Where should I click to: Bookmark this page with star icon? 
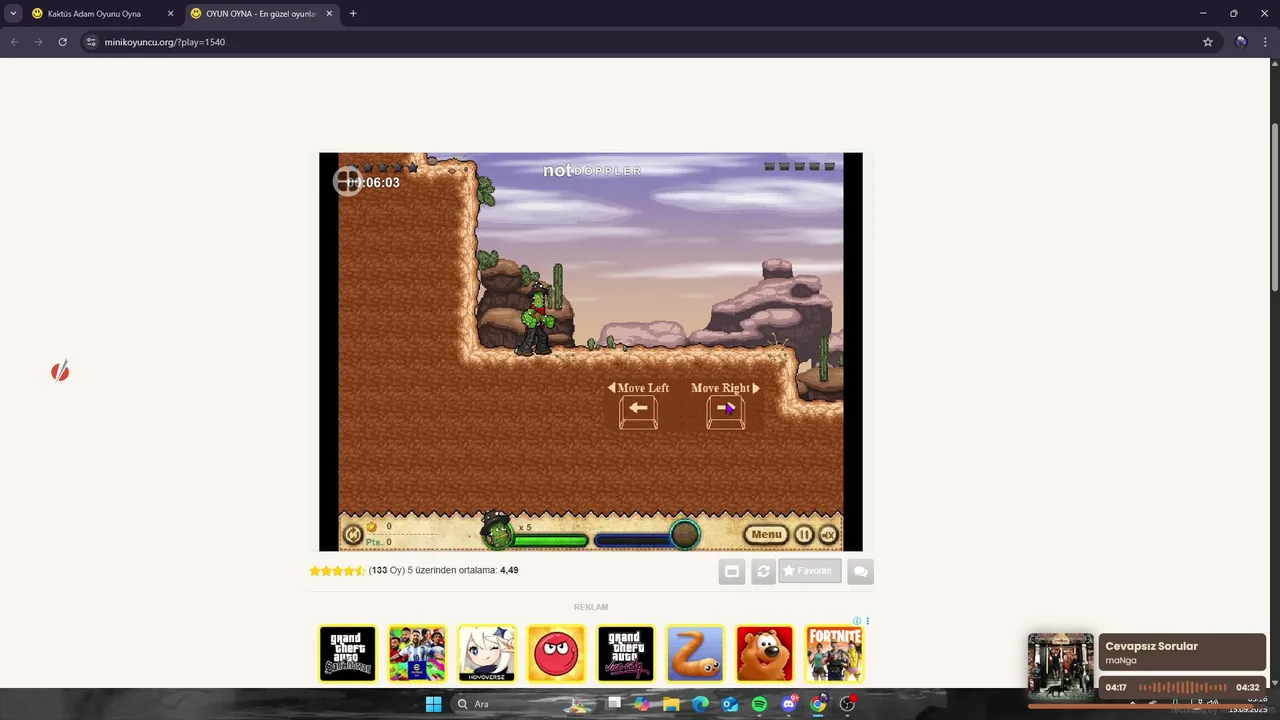(x=1207, y=42)
